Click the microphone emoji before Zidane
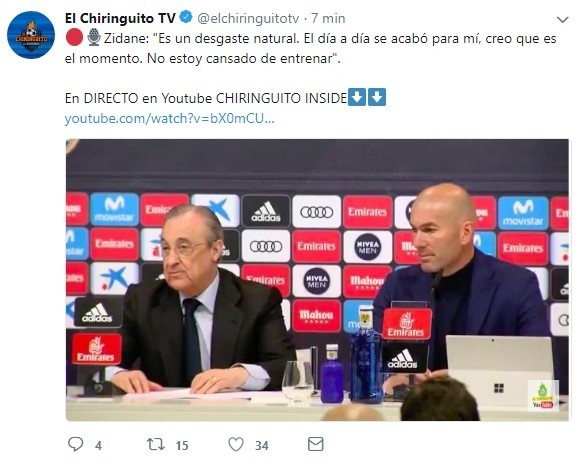582x461 pixels. (x=94, y=37)
